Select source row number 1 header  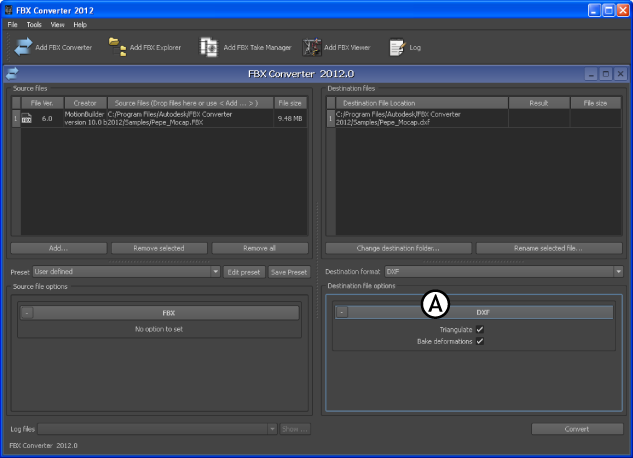click(16, 118)
